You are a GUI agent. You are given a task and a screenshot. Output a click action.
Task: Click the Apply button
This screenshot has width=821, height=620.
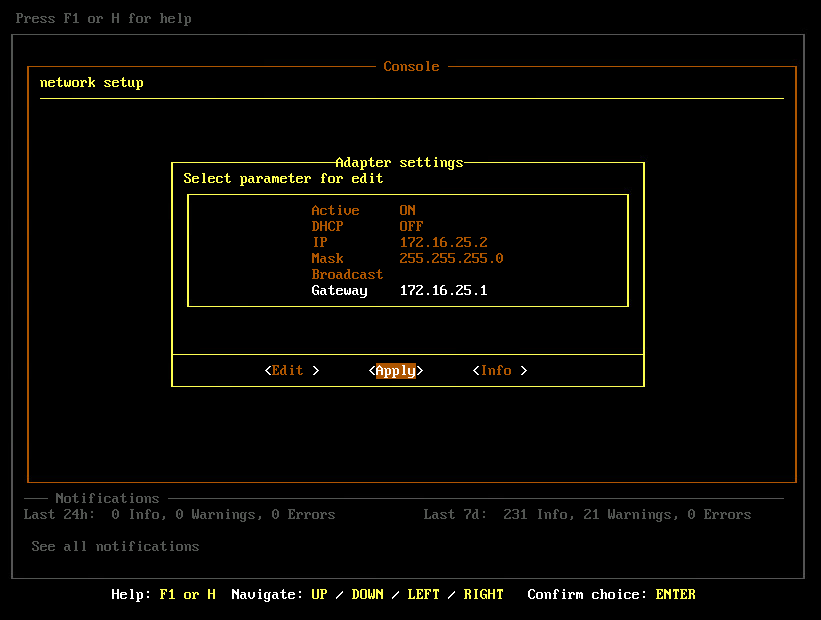pyautogui.click(x=396, y=371)
